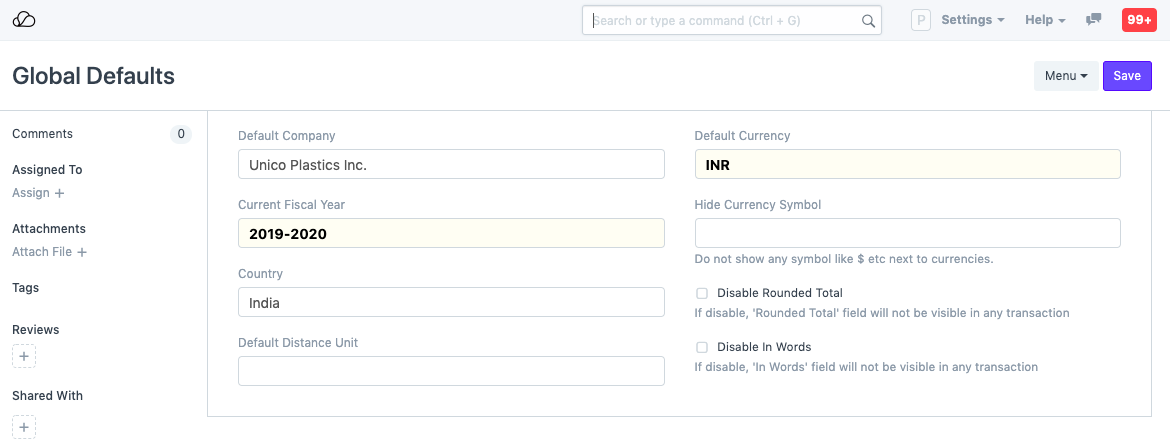
Task: Select the Default Currency field
Action: [x=907, y=164]
